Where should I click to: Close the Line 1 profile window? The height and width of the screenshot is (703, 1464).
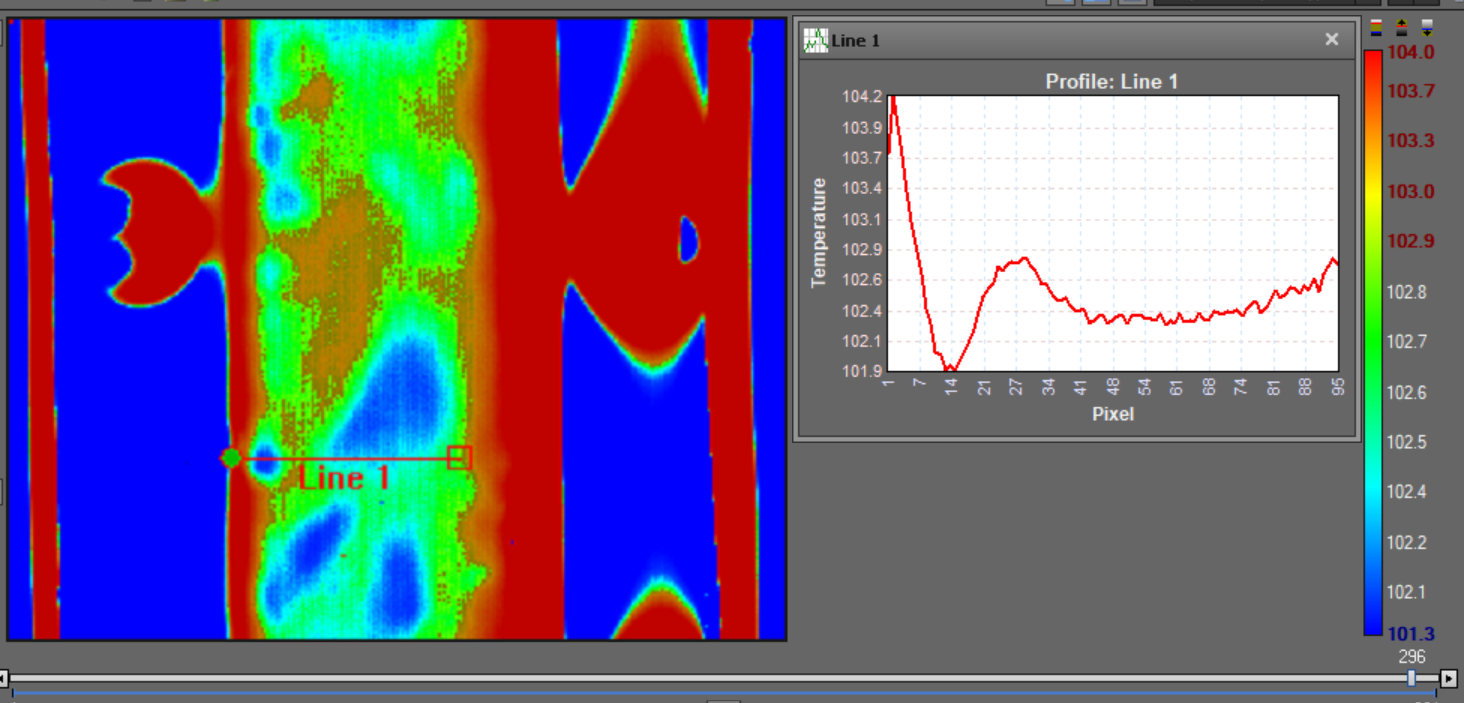pos(1331,39)
